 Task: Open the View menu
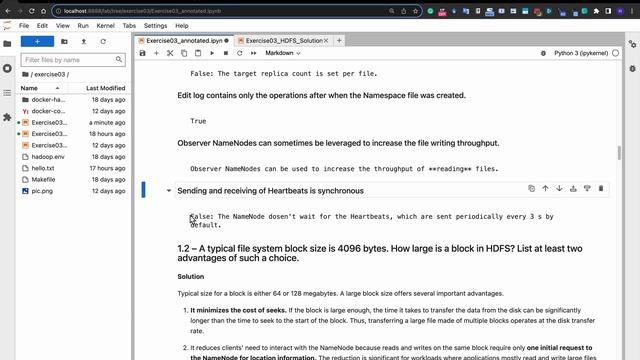(62, 26)
